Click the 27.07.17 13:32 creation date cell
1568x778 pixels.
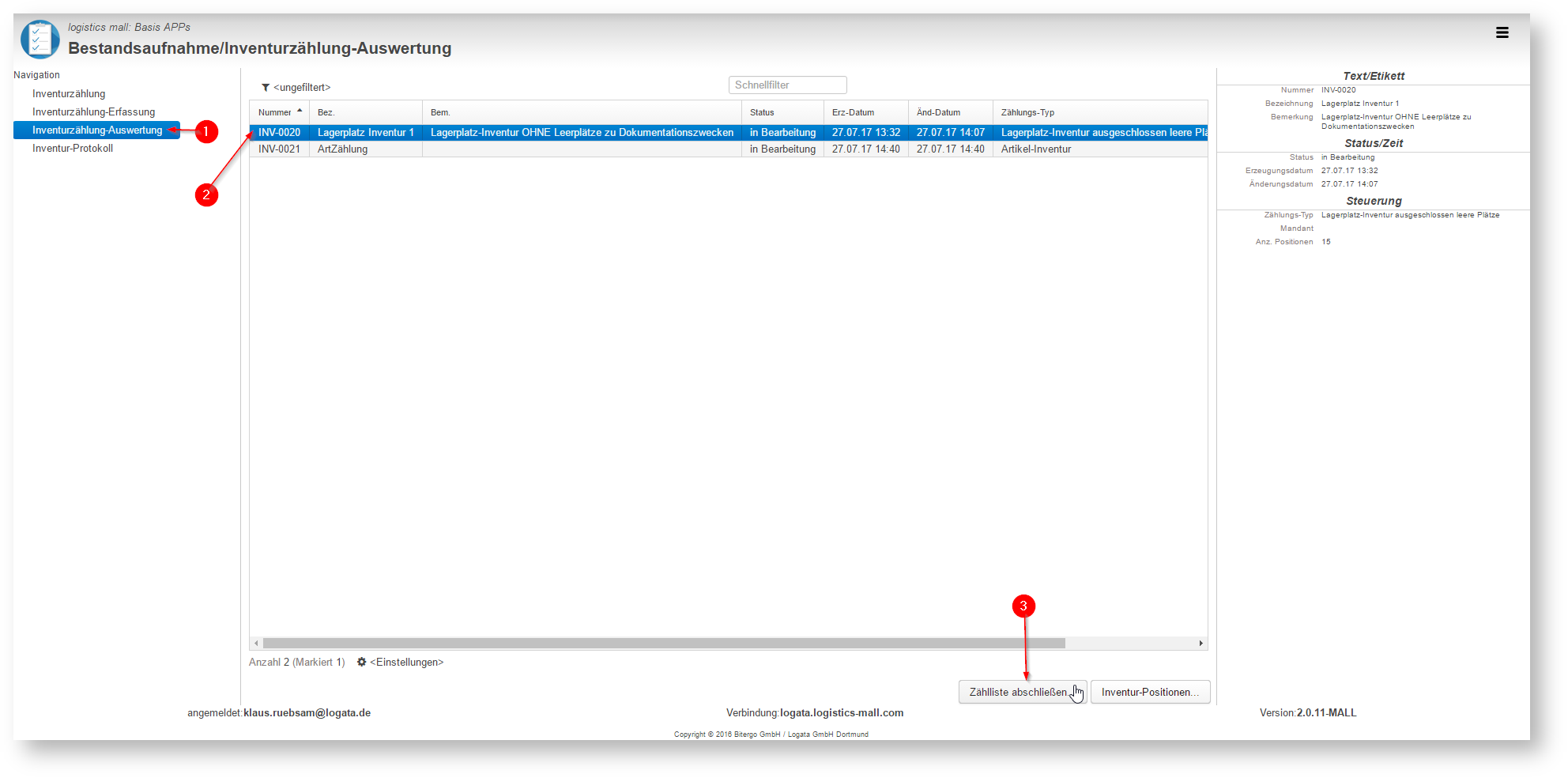click(866, 133)
